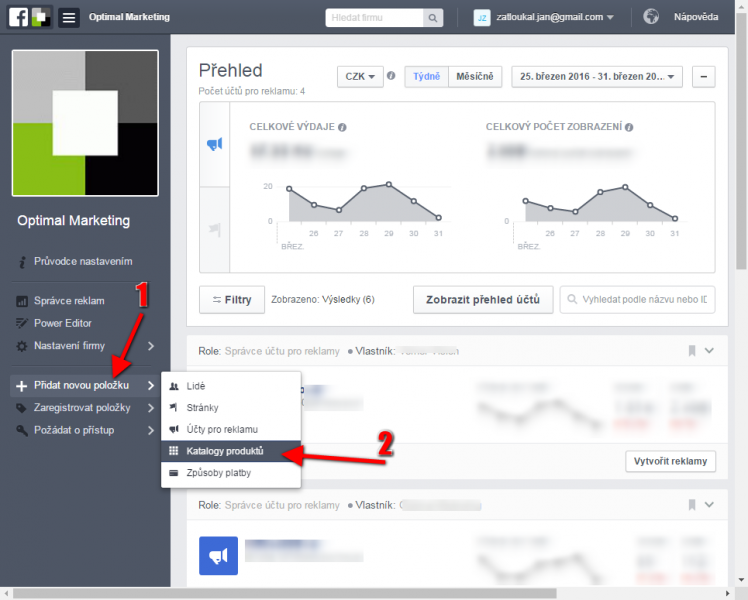Click the Filtry button
The image size is (748, 600).
click(232, 300)
